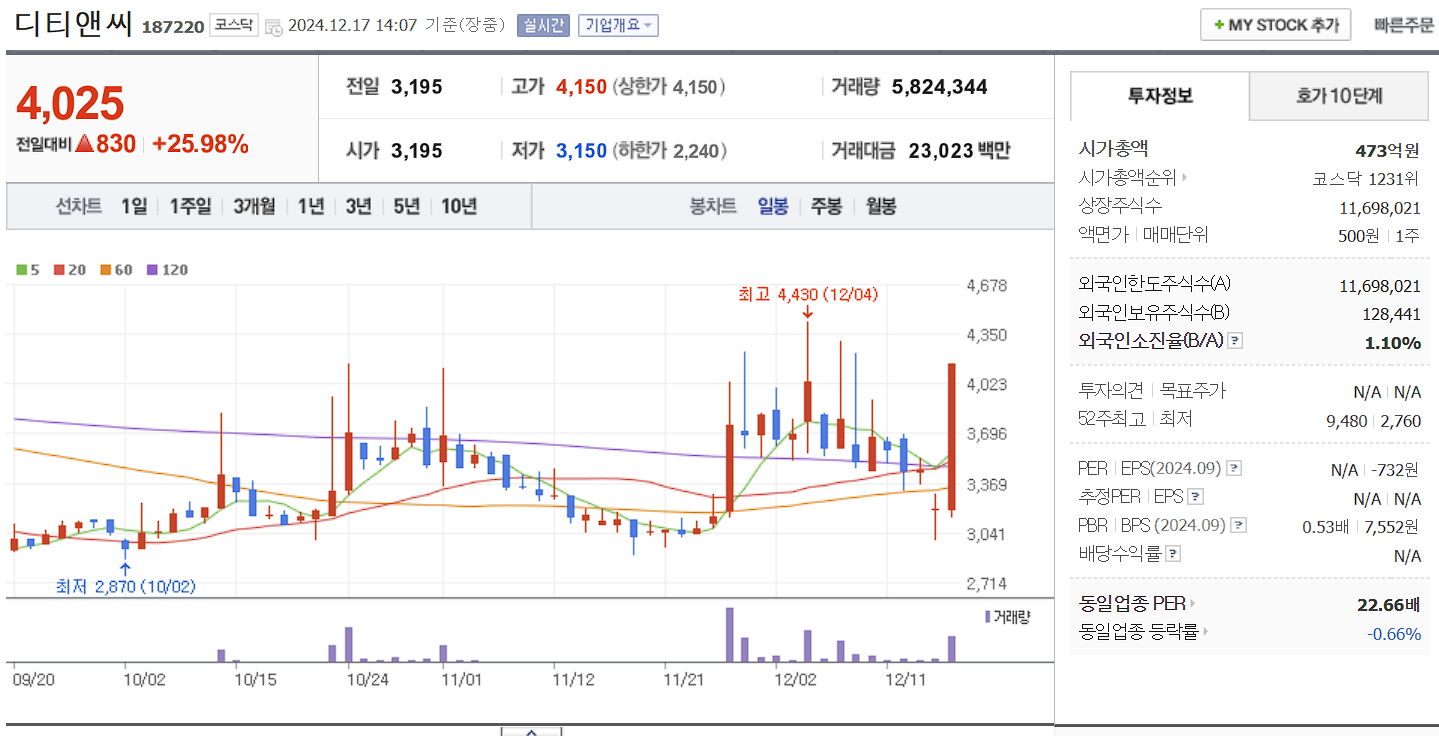Image resolution: width=1439 pixels, height=736 pixels.
Task: Expand 동일업종 PER detail arrow
Action: coord(1193,604)
